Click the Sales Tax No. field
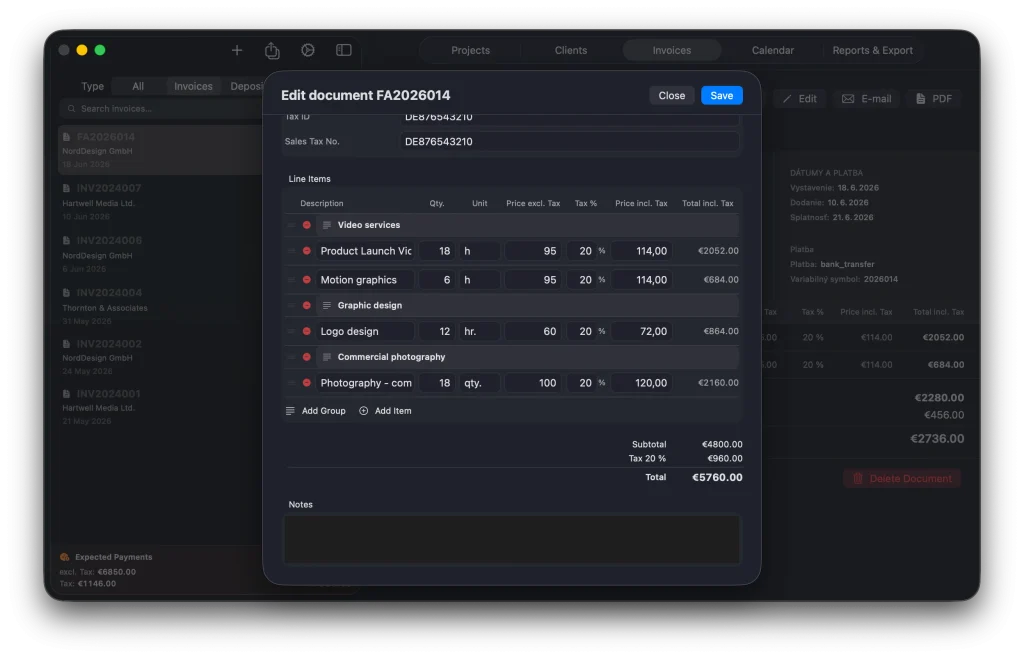 click(x=569, y=142)
